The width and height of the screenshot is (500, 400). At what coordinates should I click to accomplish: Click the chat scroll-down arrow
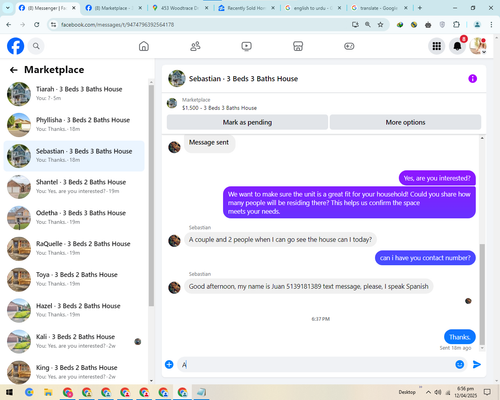coord(482,348)
